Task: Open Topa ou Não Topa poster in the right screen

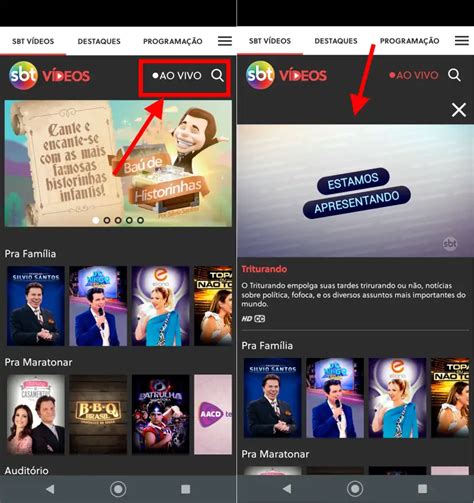Action: click(x=450, y=398)
